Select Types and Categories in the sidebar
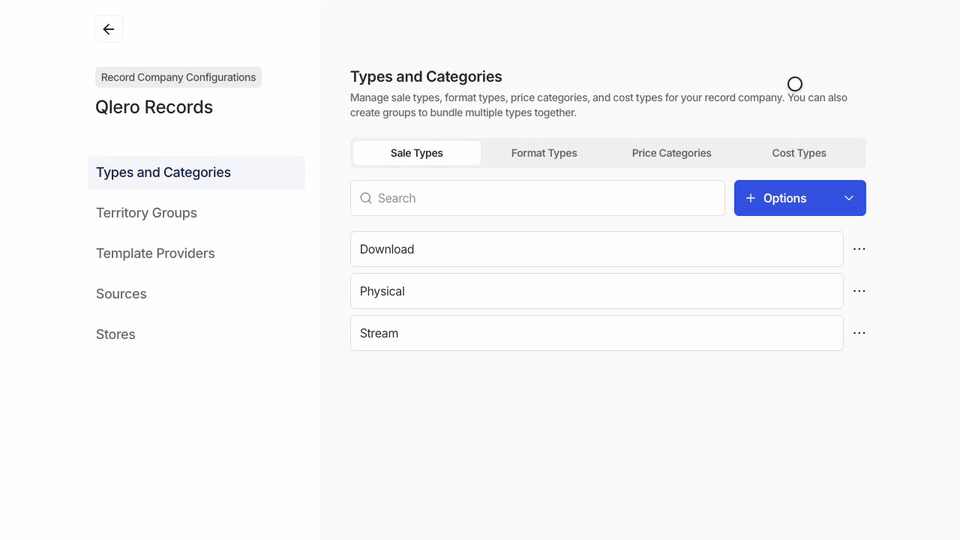Image resolution: width=960 pixels, height=540 pixels. tap(196, 172)
